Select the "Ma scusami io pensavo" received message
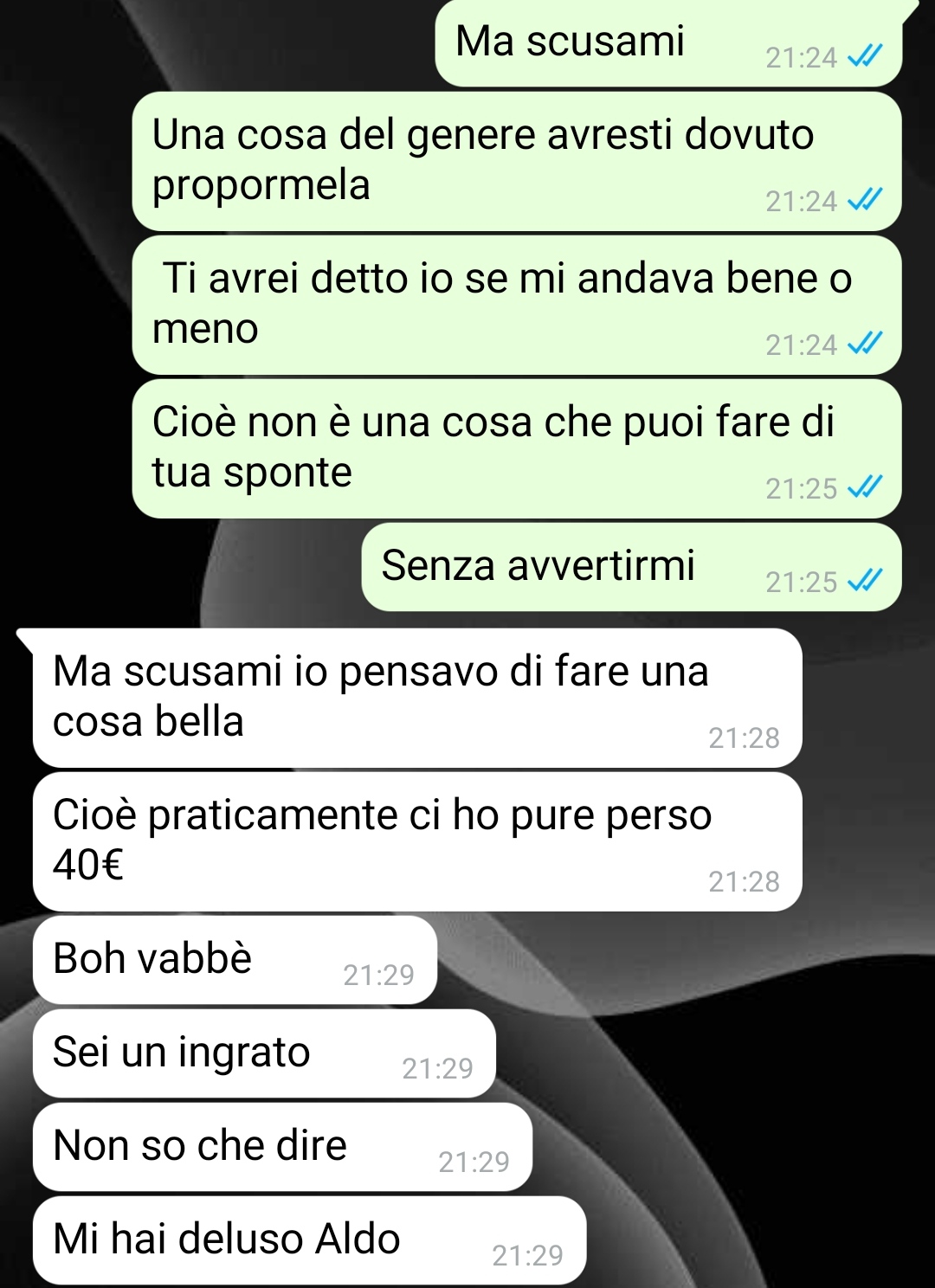Viewport: 935px width, 1288px height. click(417, 699)
